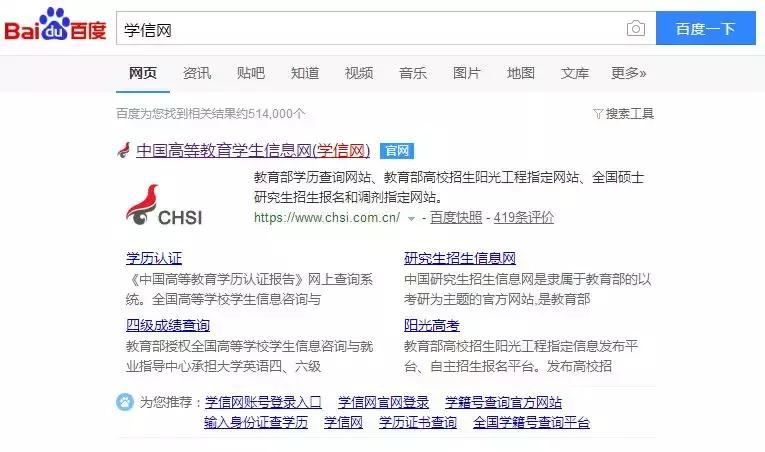
Task: Click the text 中国研究生招生信息网是隶属于教育部的以
Action: click(x=527, y=279)
